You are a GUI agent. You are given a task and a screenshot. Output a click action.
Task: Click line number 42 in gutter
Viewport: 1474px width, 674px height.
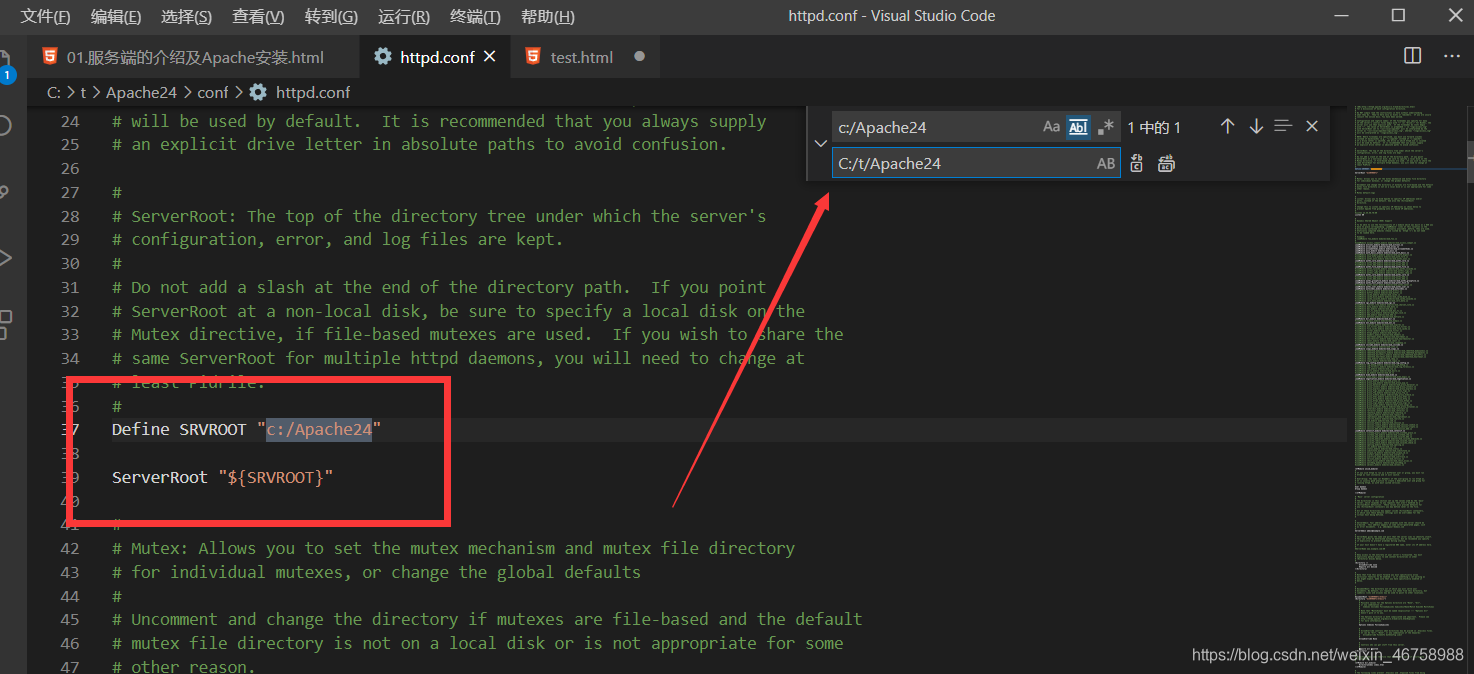[x=70, y=548]
